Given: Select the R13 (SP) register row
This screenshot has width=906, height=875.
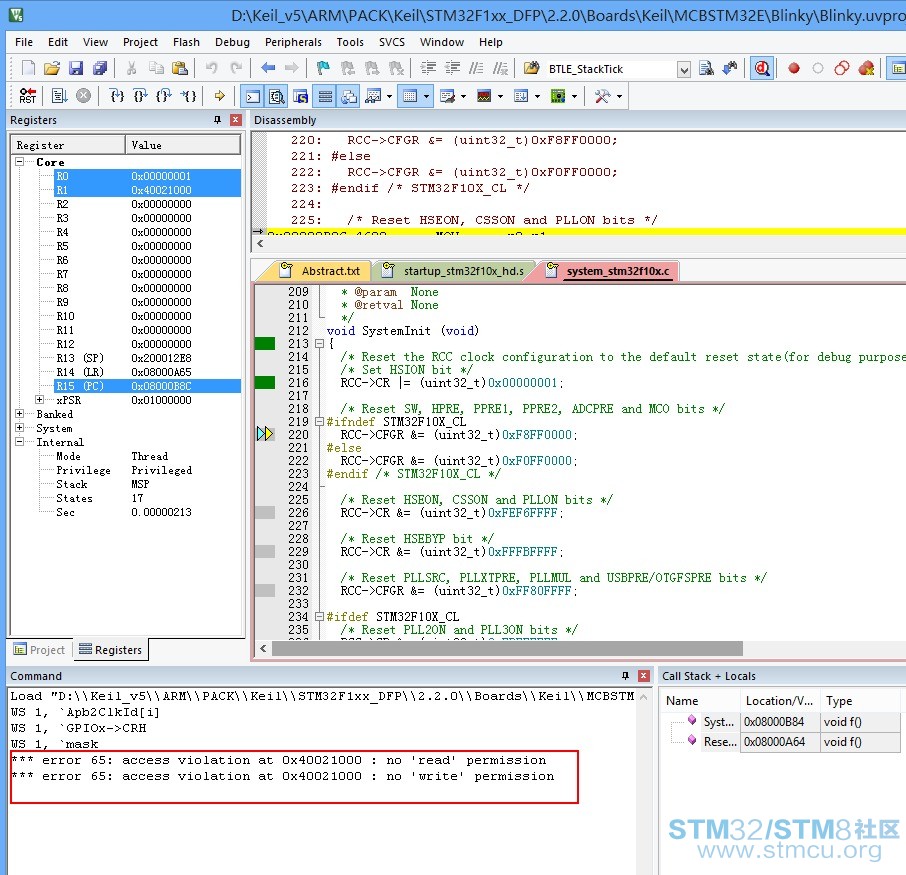Looking at the screenshot, I should coord(147,358).
